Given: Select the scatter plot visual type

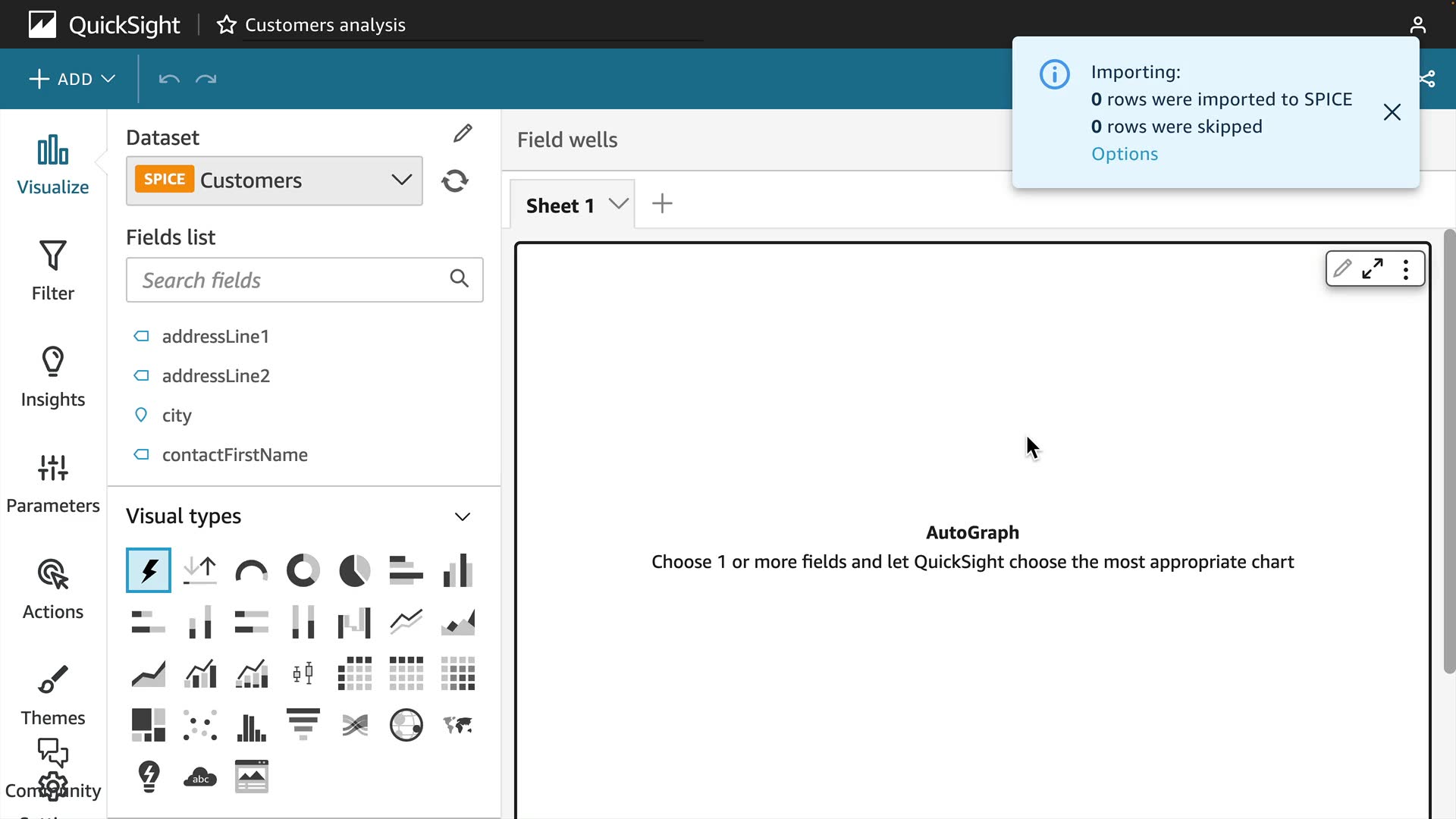Looking at the screenshot, I should click(x=200, y=725).
